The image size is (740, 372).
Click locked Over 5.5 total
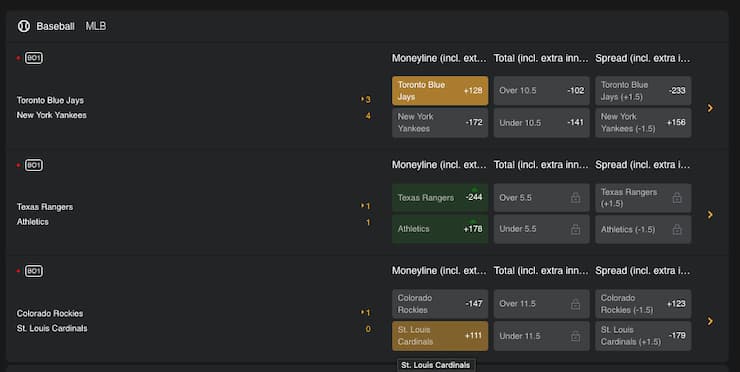[541, 198]
